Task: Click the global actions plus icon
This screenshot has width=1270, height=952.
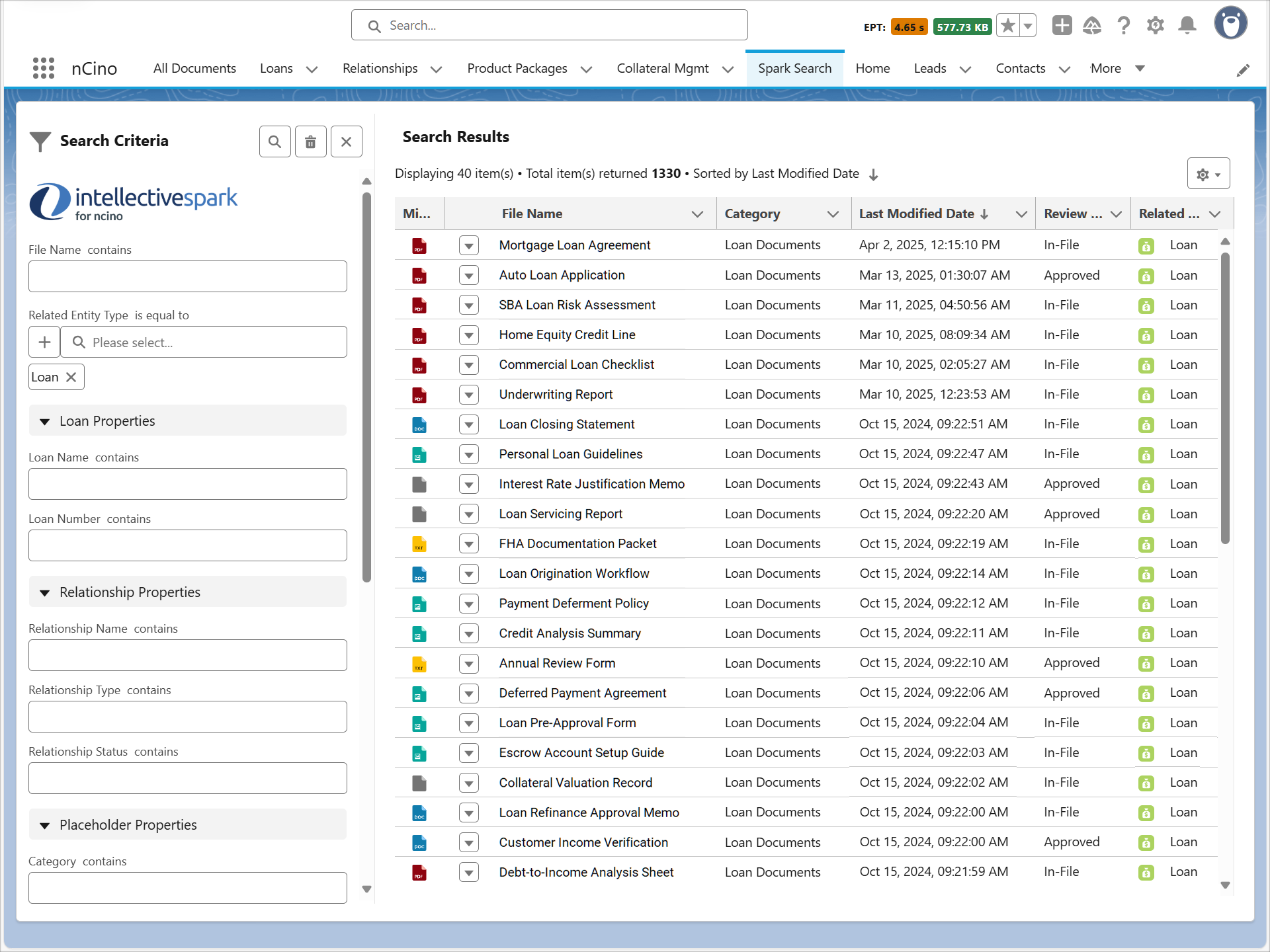Action: click(x=1062, y=26)
